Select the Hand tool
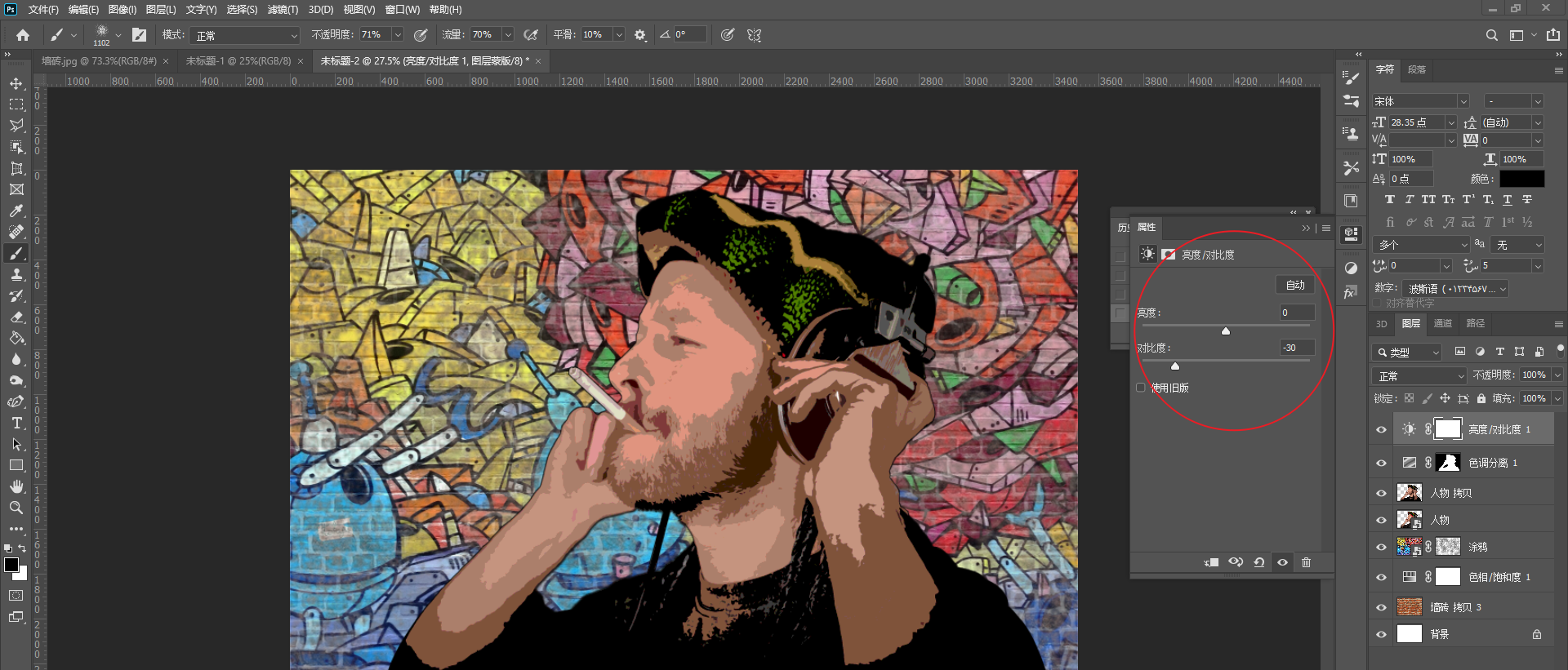Screen dimensions: 1568x670 16,486
